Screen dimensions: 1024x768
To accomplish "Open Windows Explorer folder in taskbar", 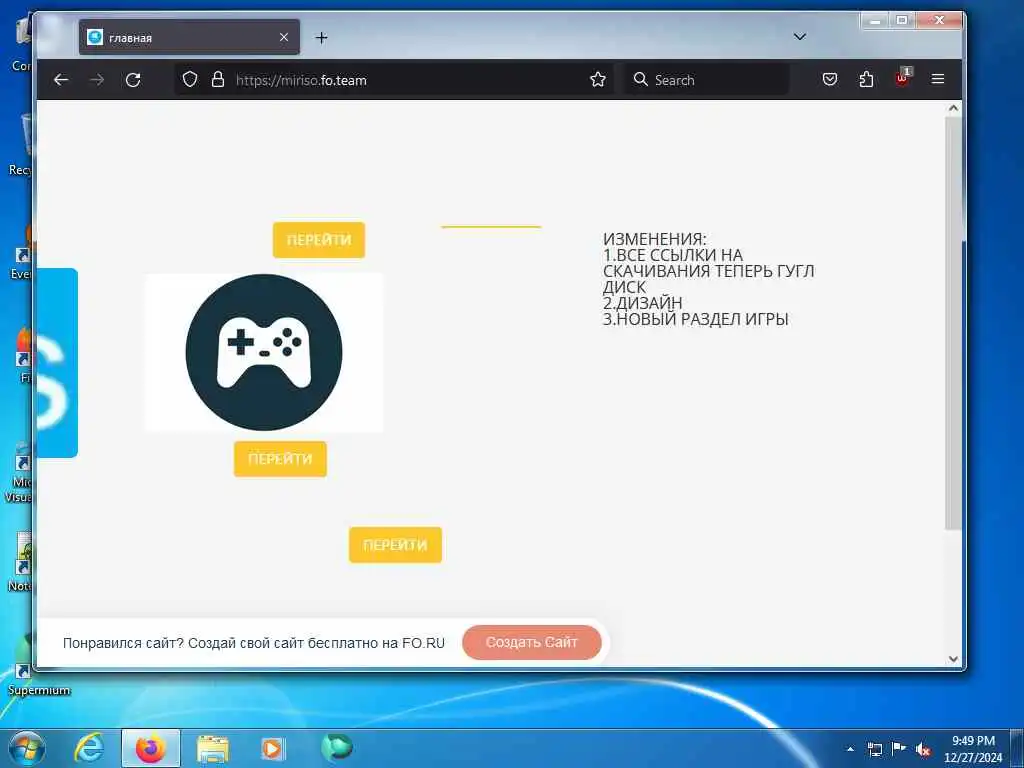I will 213,748.
